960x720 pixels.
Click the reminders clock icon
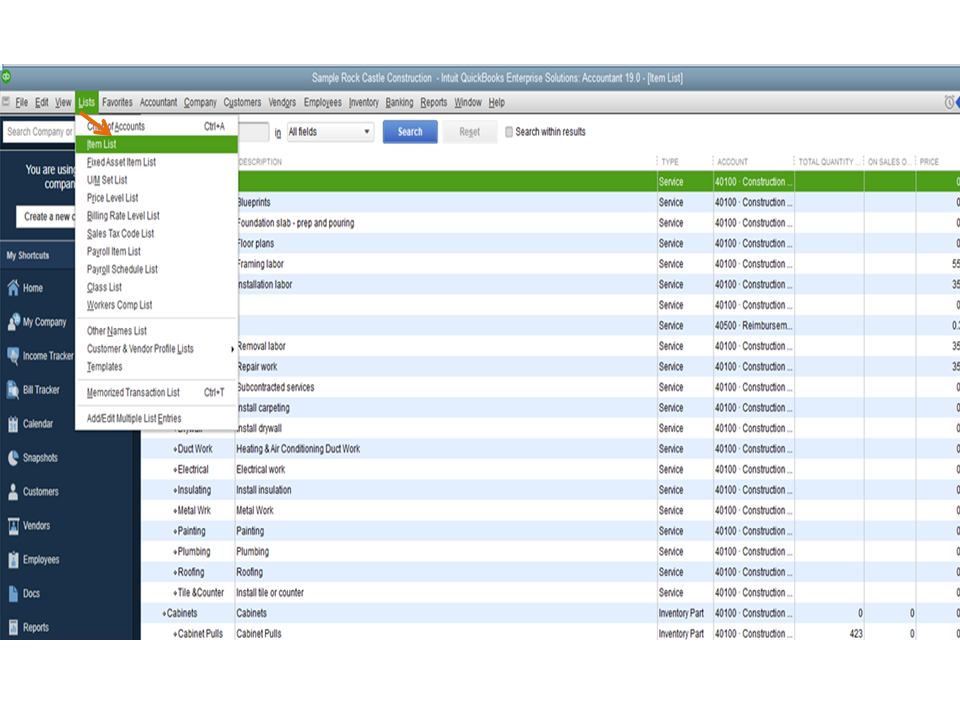pos(949,102)
